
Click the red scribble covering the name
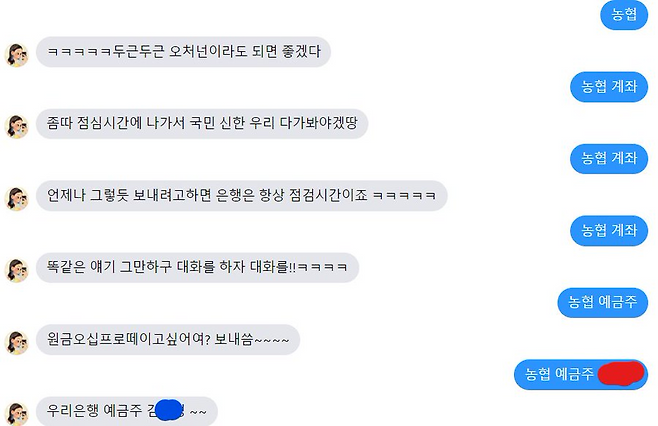pos(621,373)
